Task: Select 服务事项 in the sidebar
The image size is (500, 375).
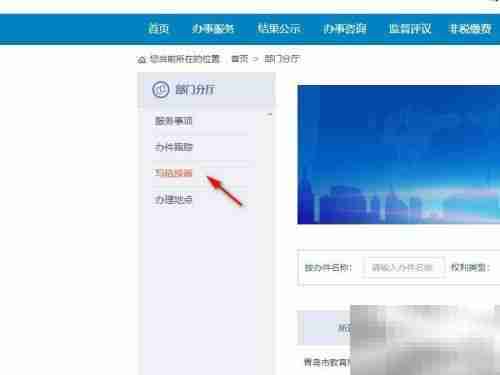Action: pyautogui.click(x=174, y=121)
